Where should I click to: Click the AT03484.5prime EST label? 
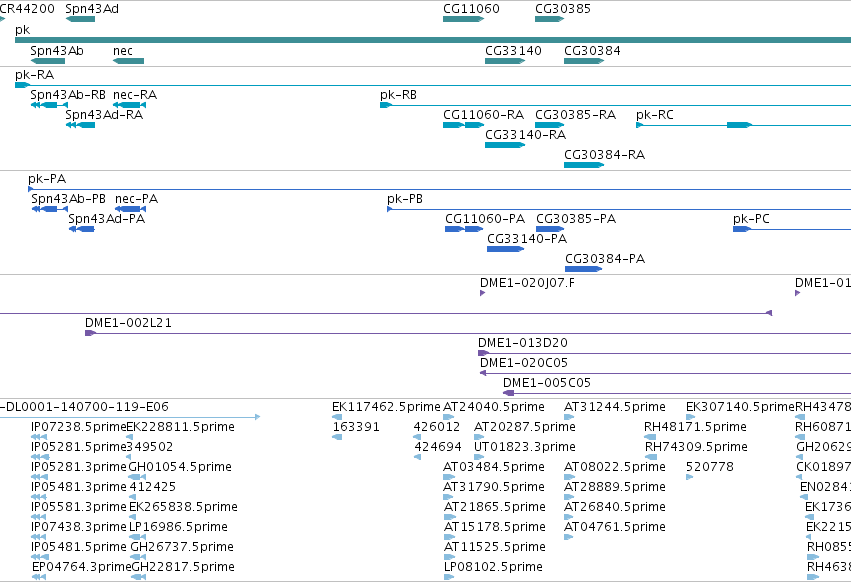tap(494, 466)
